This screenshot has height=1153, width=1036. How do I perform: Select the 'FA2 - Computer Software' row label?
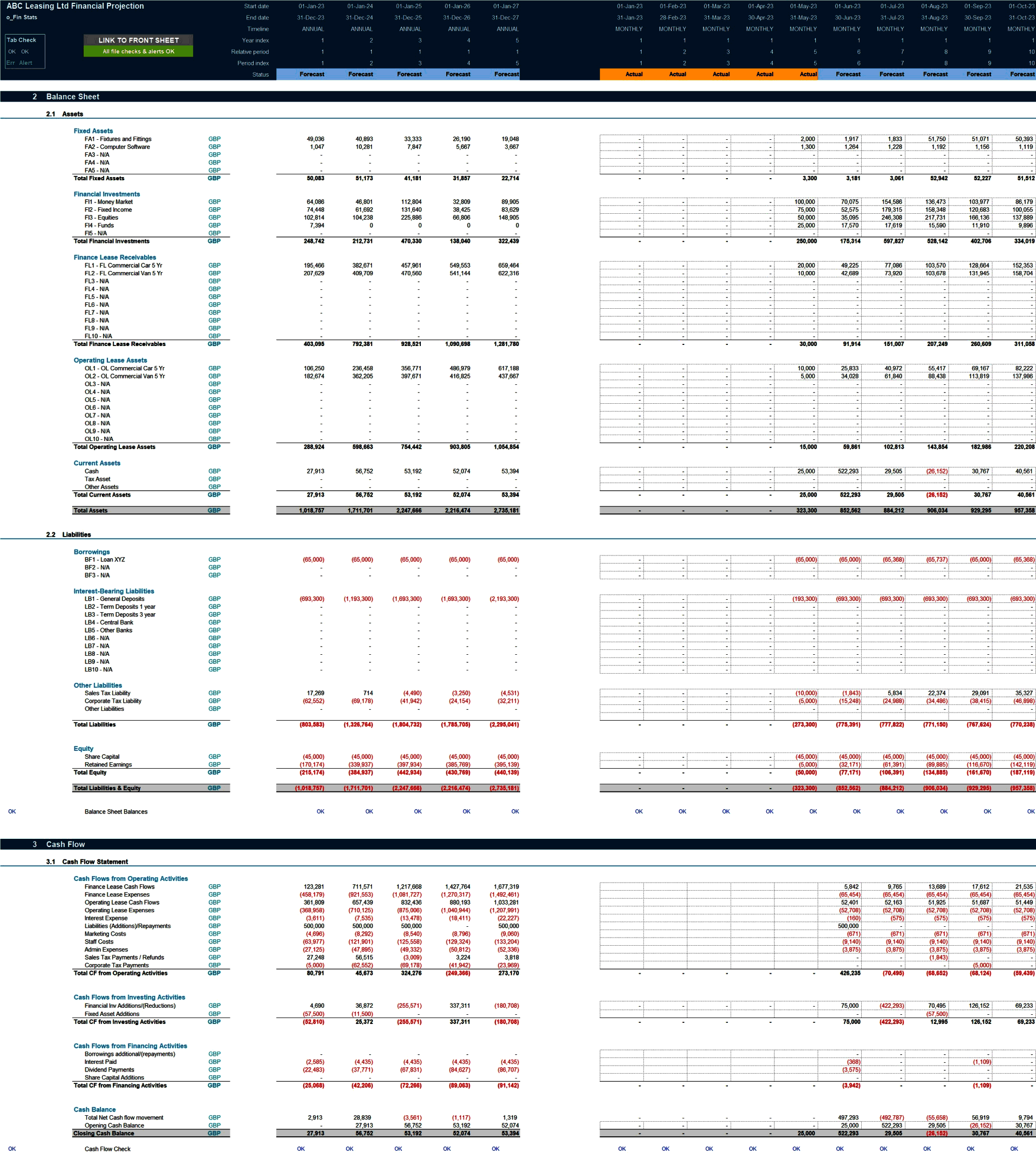point(117,147)
